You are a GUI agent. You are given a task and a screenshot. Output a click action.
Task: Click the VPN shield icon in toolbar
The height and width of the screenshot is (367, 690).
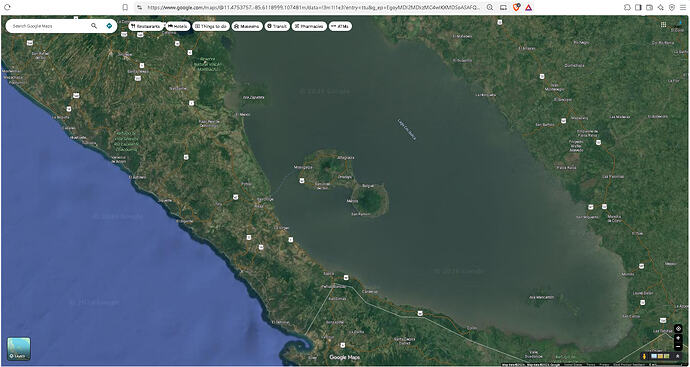click(x=672, y=7)
